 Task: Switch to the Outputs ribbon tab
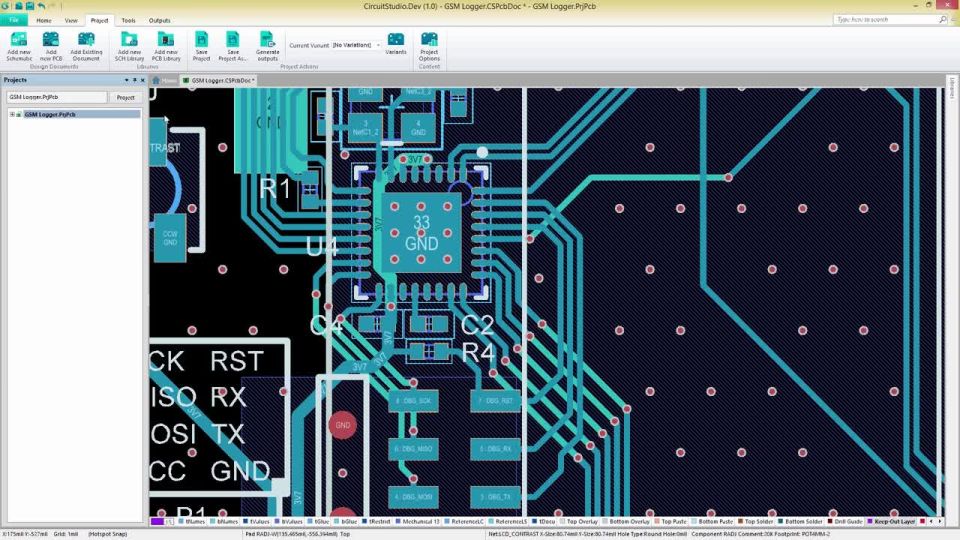tap(159, 20)
